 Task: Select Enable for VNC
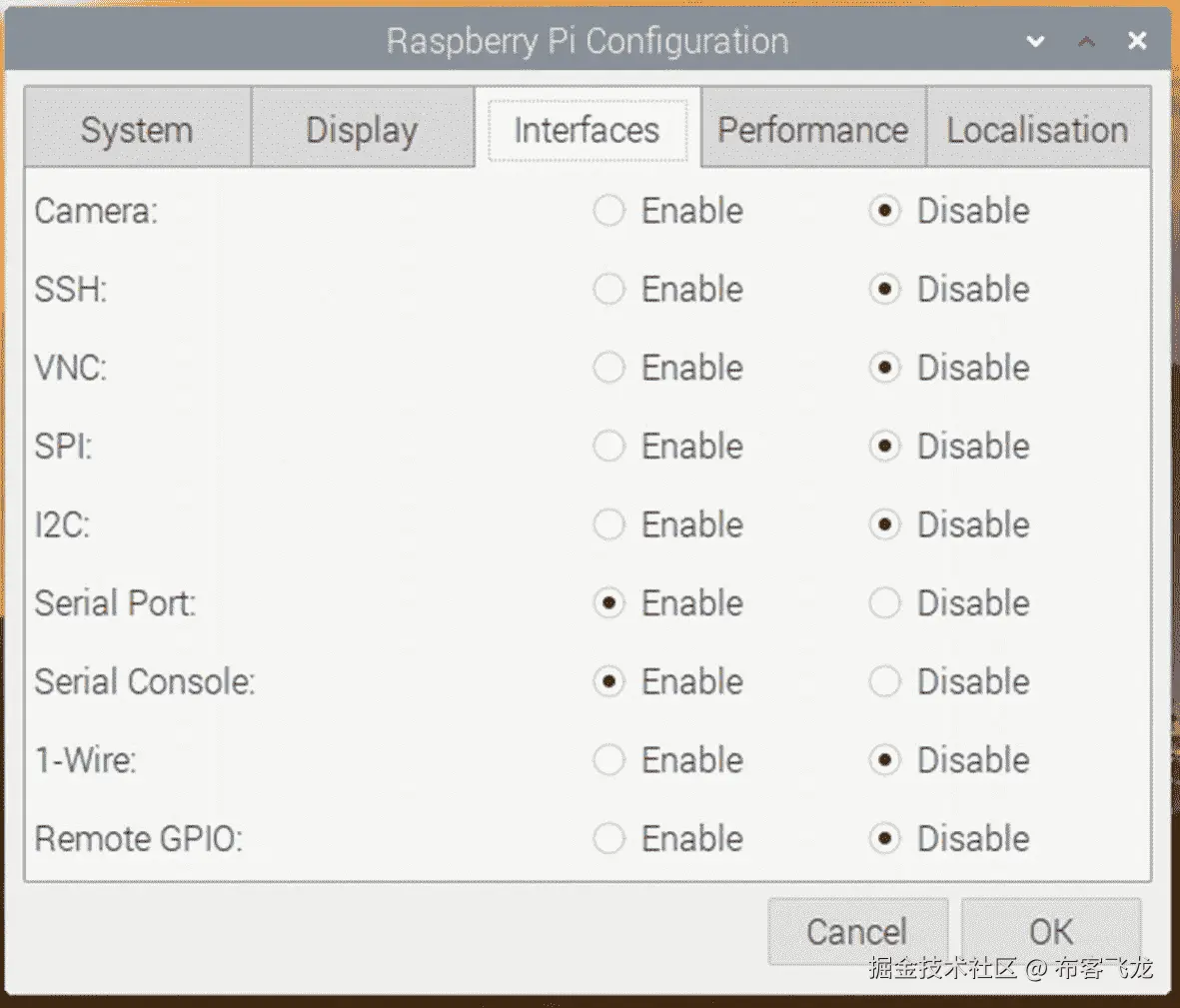point(608,368)
